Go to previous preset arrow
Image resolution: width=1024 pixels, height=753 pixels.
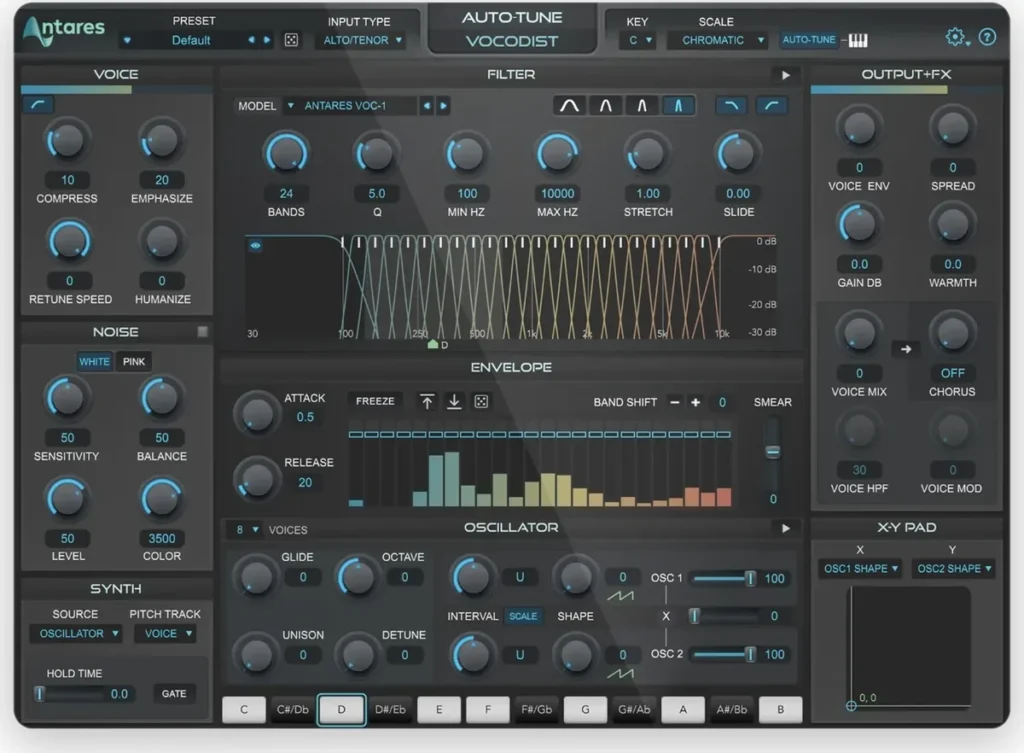pos(251,40)
